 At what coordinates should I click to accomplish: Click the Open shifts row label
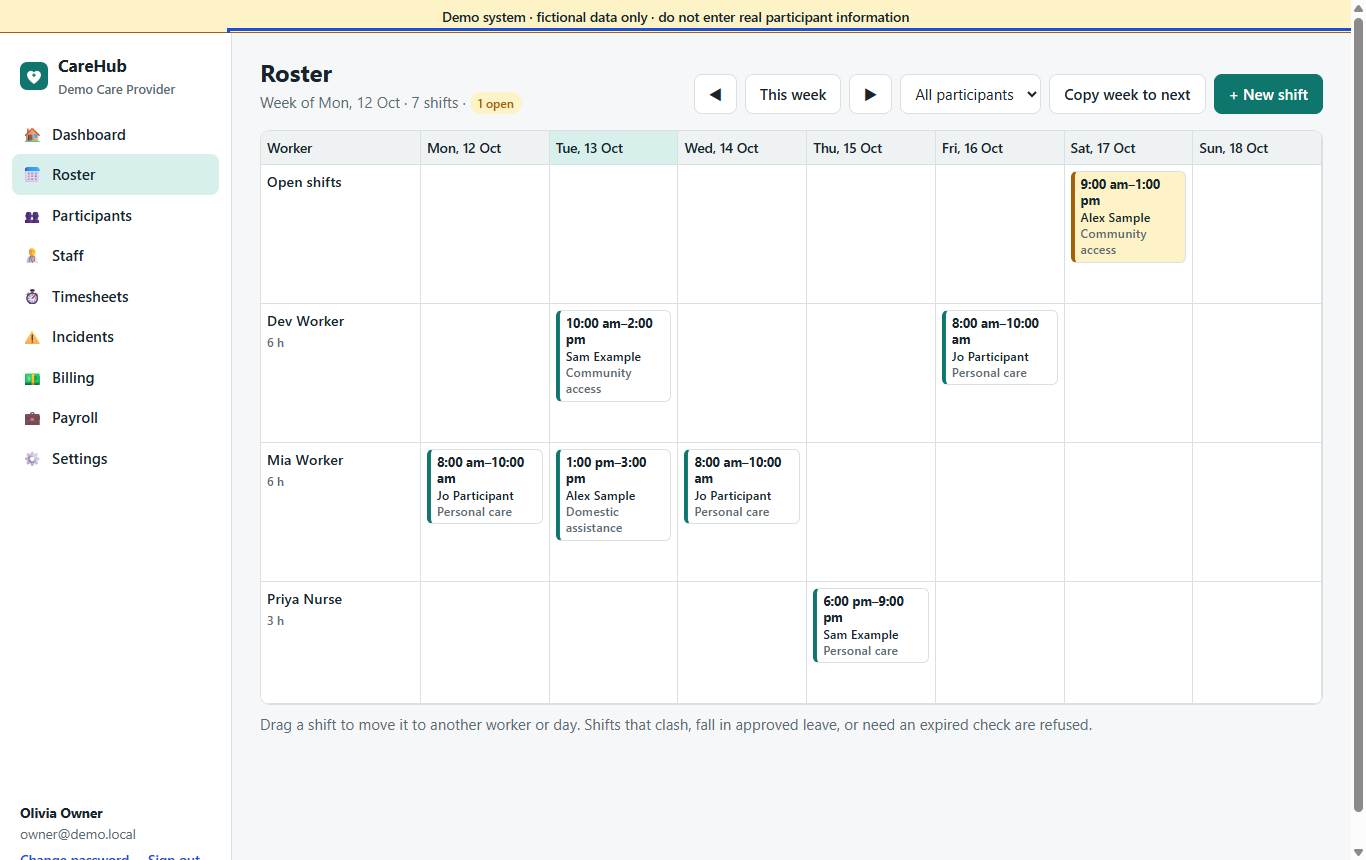pyautogui.click(x=304, y=183)
